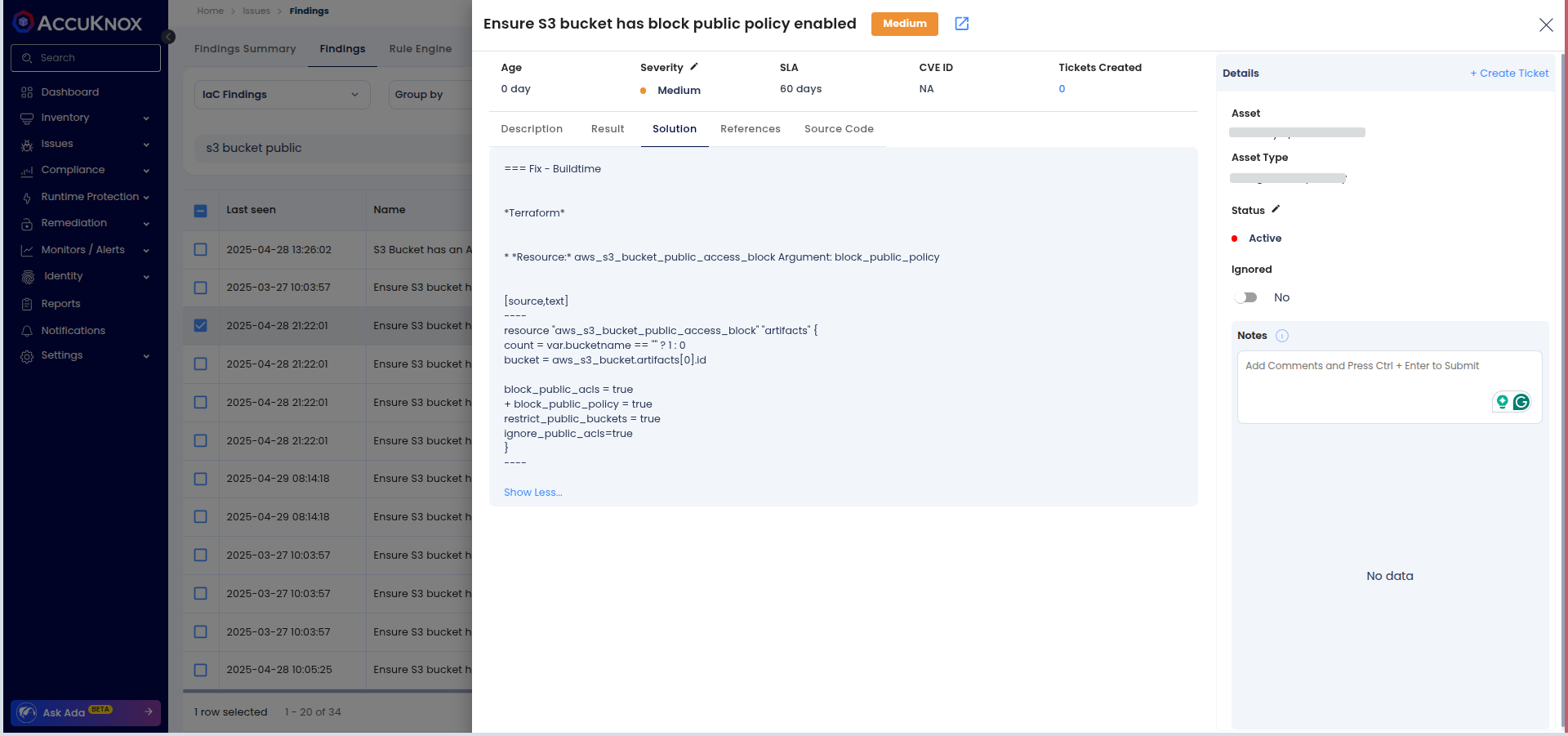Click the sidebar Search field
The image size is (1568, 736).
tap(86, 58)
